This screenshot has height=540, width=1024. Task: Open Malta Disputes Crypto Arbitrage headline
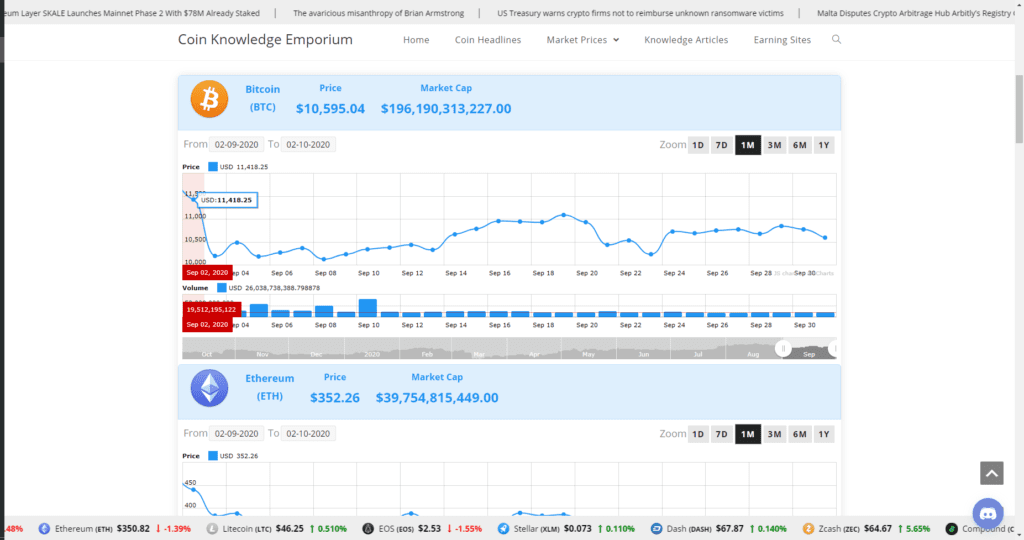point(914,13)
